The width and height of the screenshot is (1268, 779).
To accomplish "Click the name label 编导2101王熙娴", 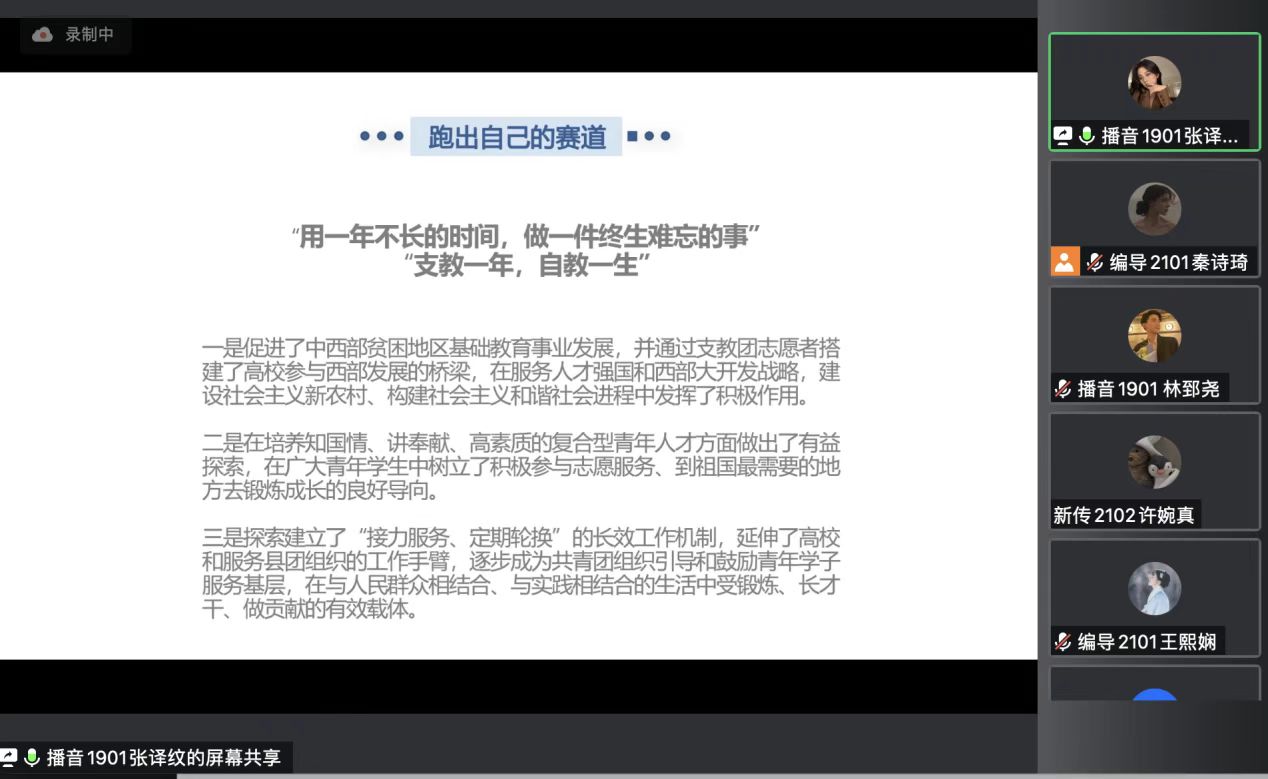I will pyautogui.click(x=1147, y=642).
